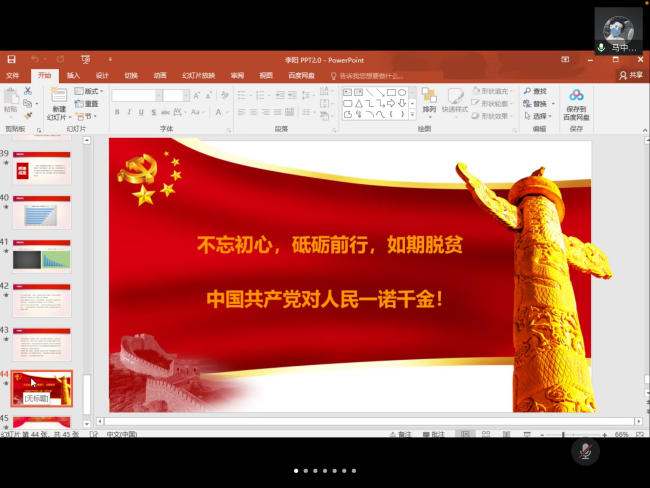Select slide 41 thumbnail in the panel
This screenshot has height=488, width=650.
(42, 257)
